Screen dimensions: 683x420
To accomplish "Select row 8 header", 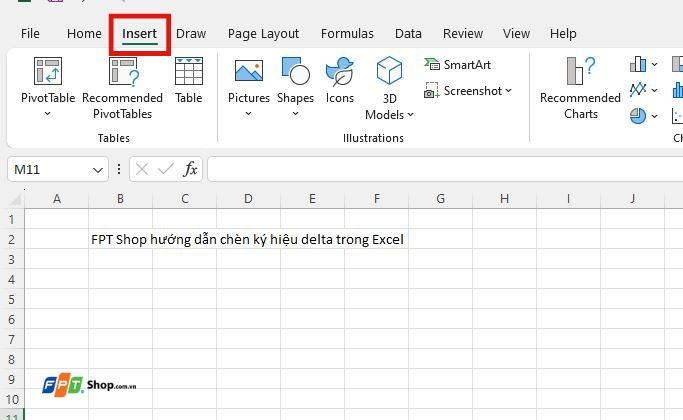I will pyautogui.click(x=12, y=359).
